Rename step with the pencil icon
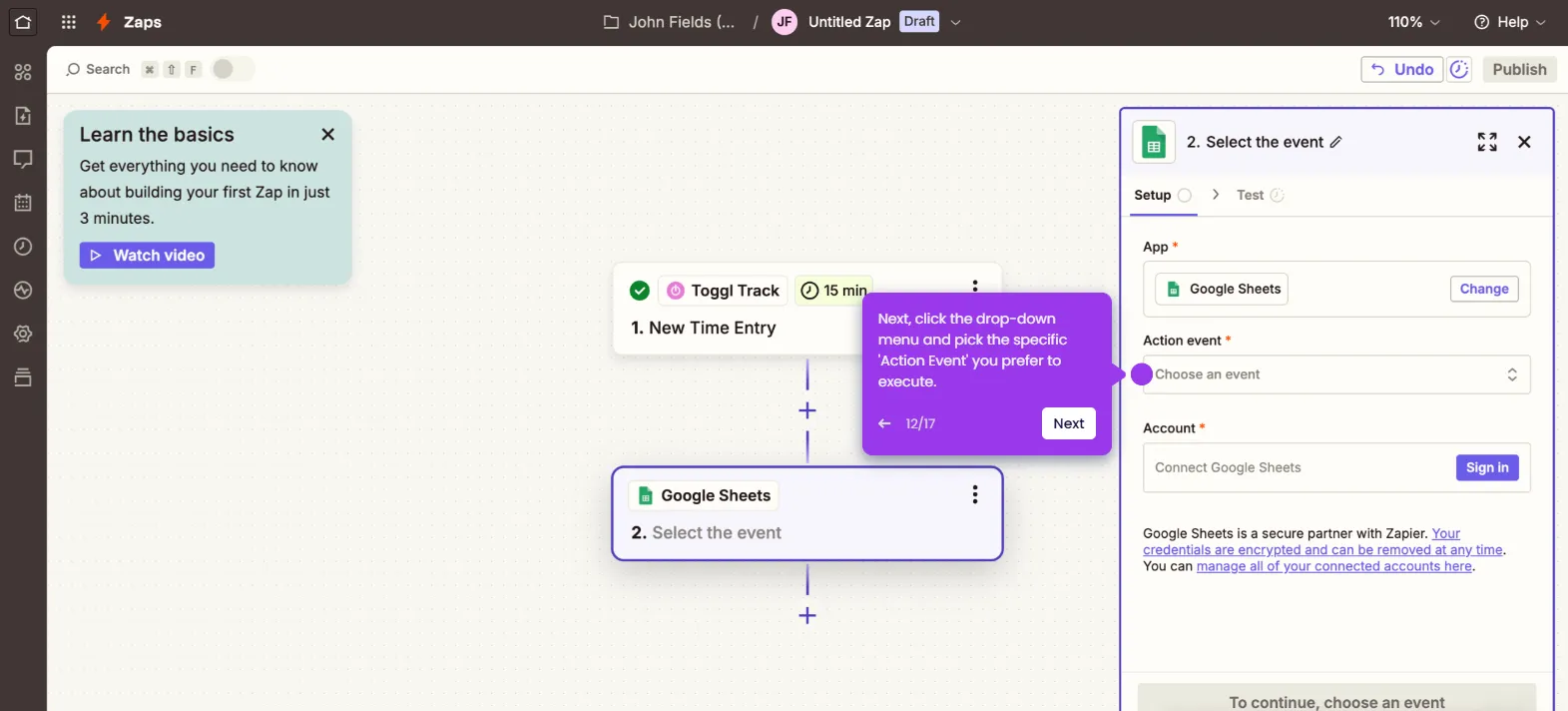1568x711 pixels. [x=1335, y=142]
